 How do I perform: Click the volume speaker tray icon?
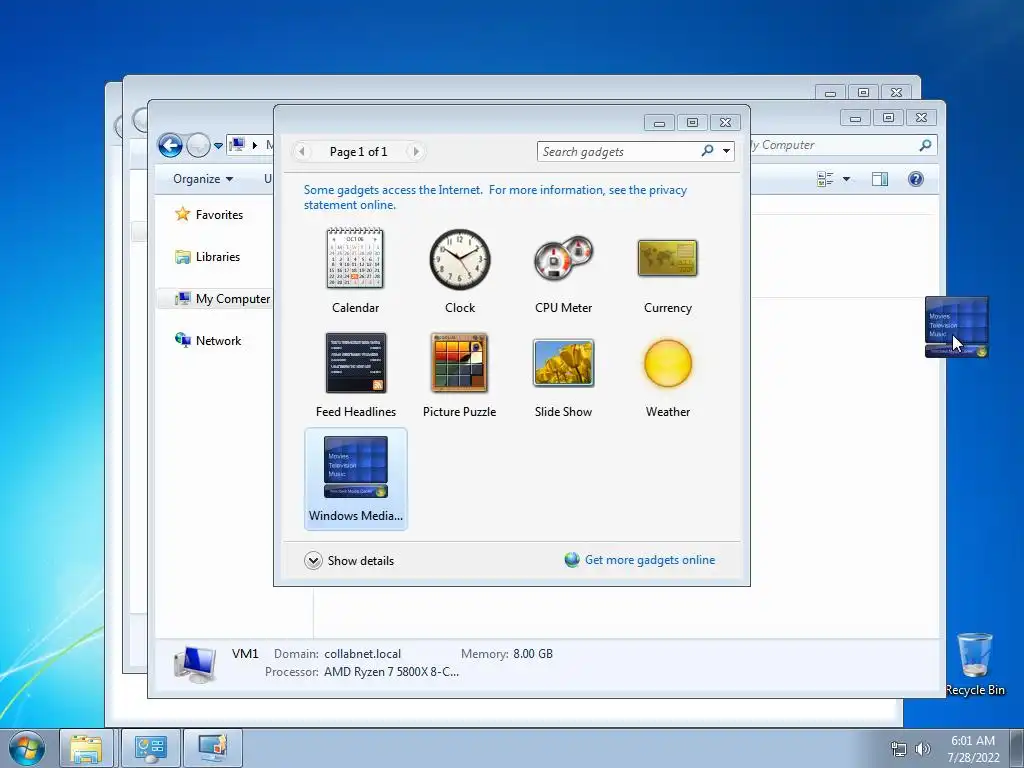point(922,749)
